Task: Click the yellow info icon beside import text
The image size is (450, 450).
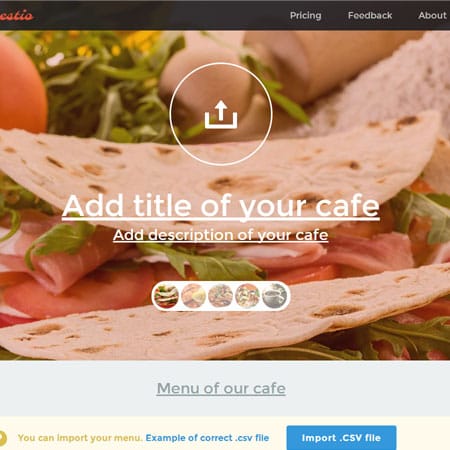Action: point(2,438)
